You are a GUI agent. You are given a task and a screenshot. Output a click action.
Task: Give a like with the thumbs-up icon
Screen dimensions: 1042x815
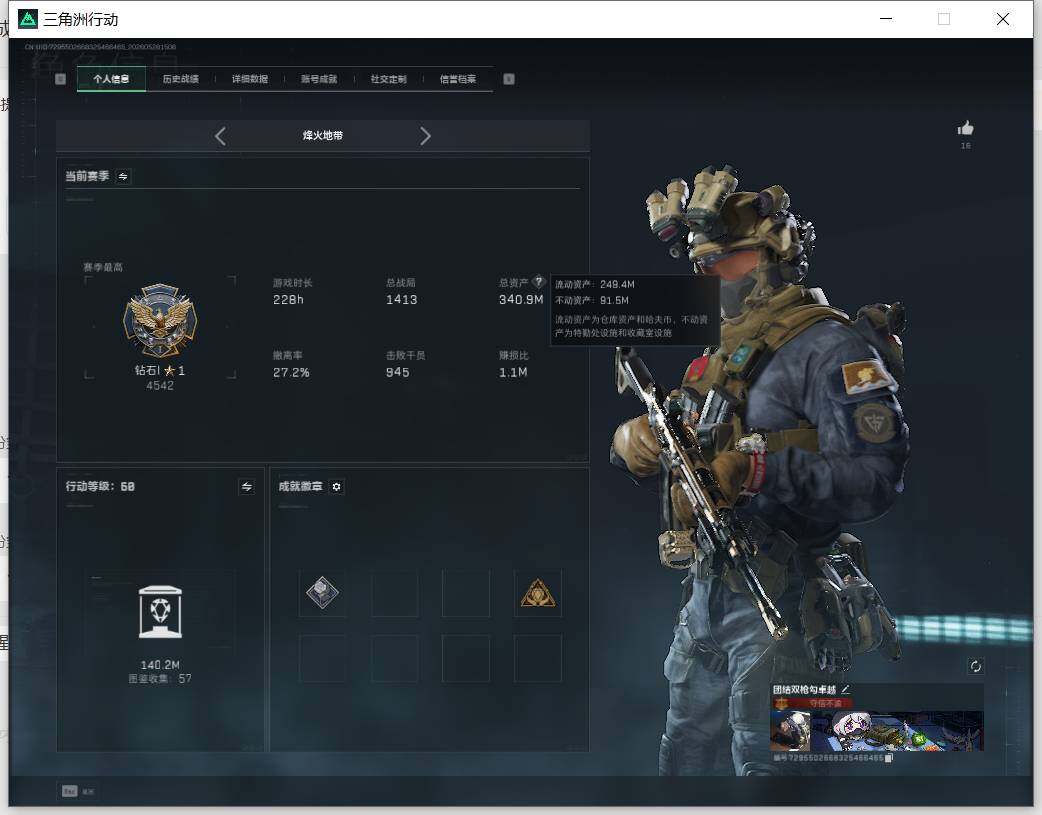966,128
